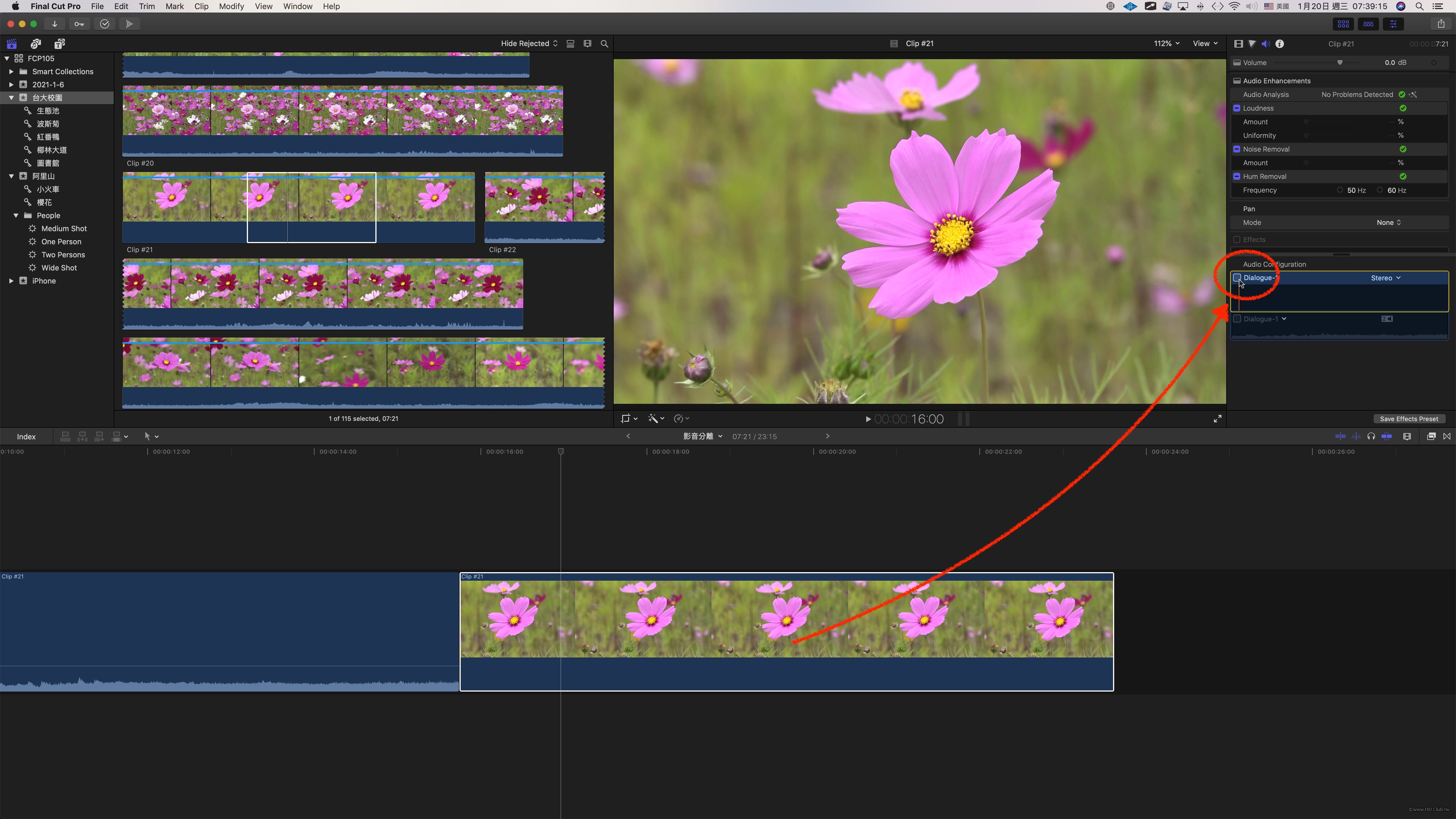The height and width of the screenshot is (819, 1456).
Task: Open the info inspector icon
Action: pyautogui.click(x=1280, y=44)
